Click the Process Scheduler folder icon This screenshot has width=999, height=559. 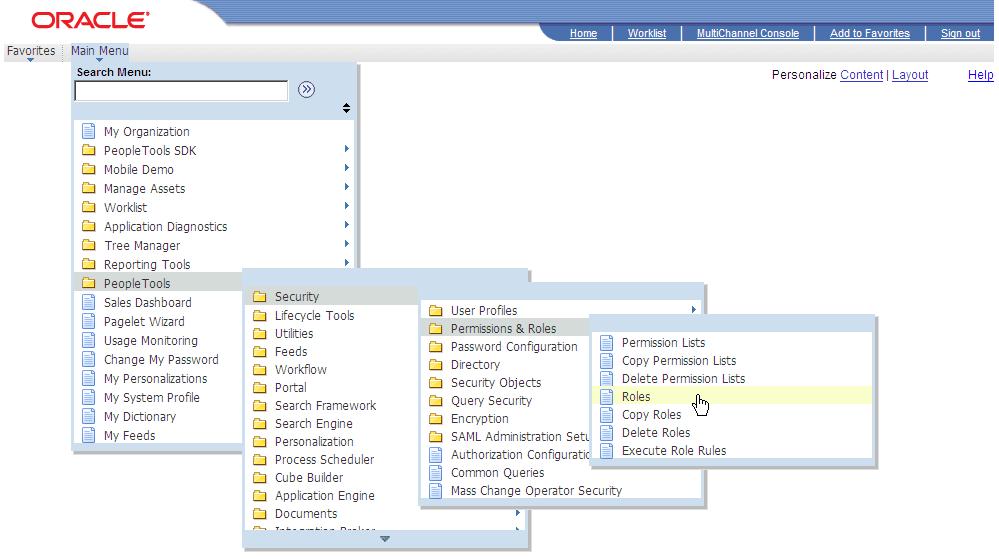coord(259,460)
